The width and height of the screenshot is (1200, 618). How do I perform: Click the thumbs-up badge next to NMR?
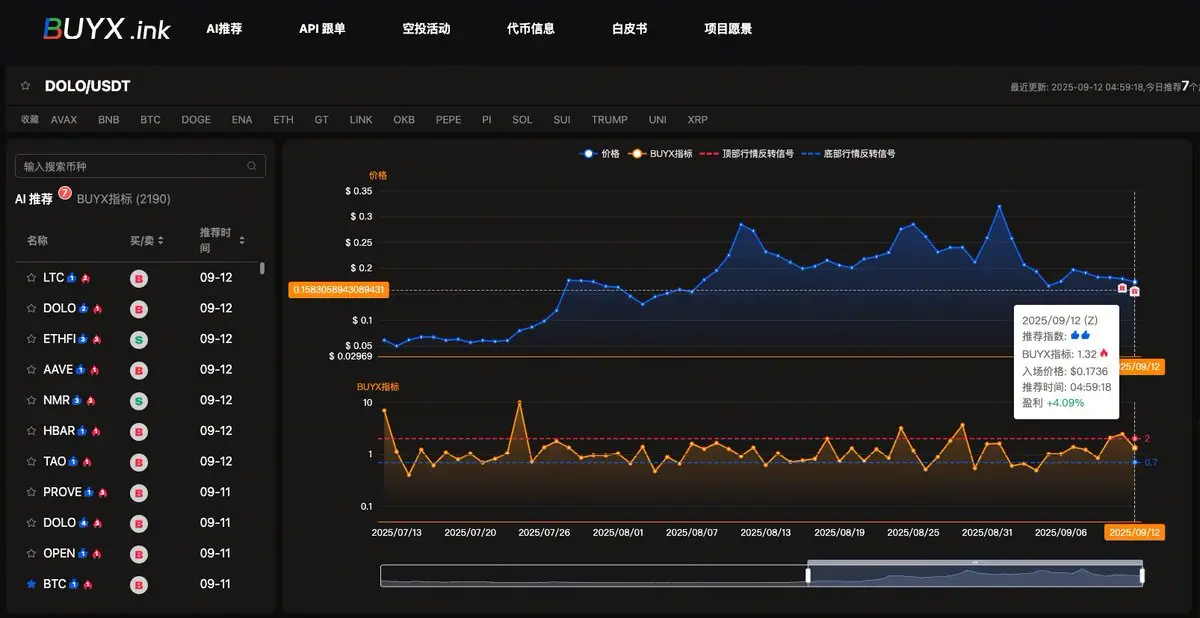[x=77, y=401]
